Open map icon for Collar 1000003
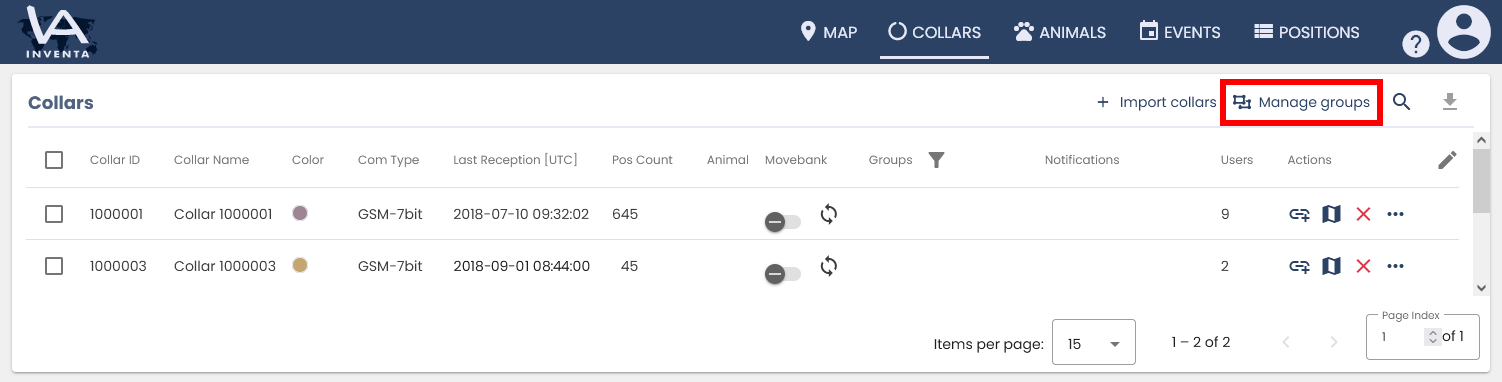Image resolution: width=1502 pixels, height=382 pixels. (1331, 266)
